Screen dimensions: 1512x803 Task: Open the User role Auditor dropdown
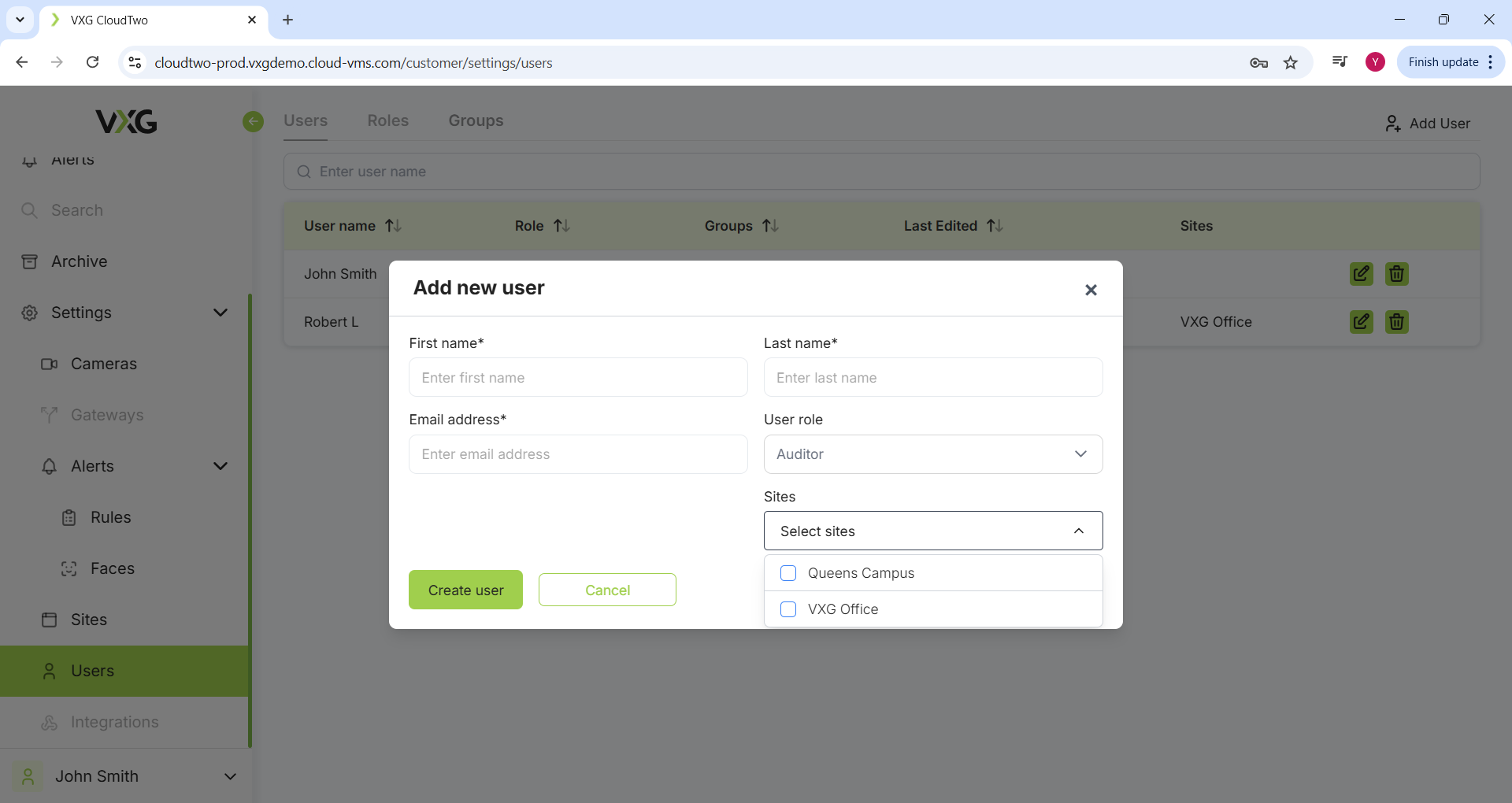[932, 454]
